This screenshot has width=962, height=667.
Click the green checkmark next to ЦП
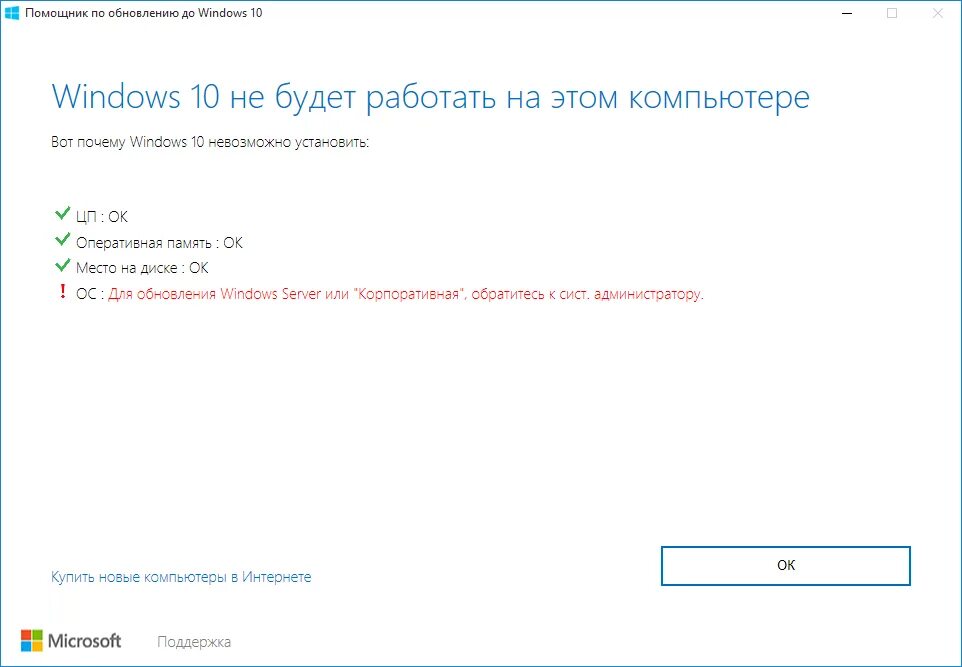click(x=63, y=214)
